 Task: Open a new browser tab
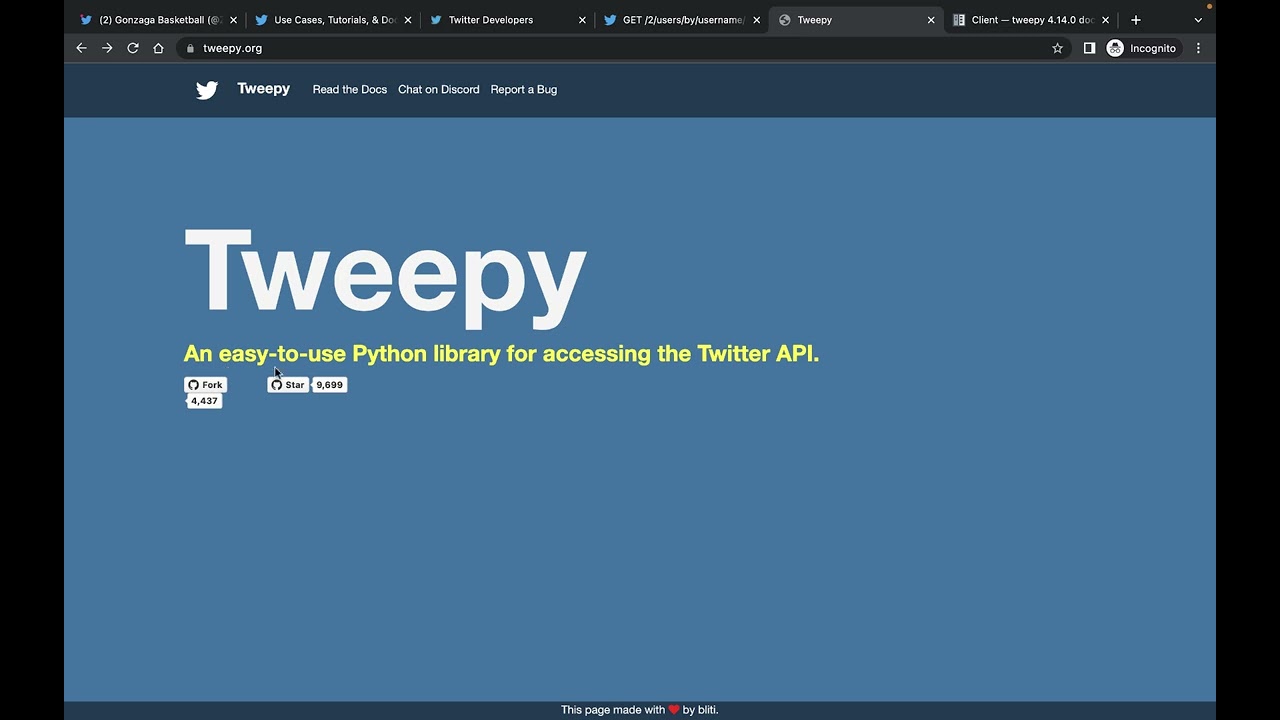[x=1136, y=20]
